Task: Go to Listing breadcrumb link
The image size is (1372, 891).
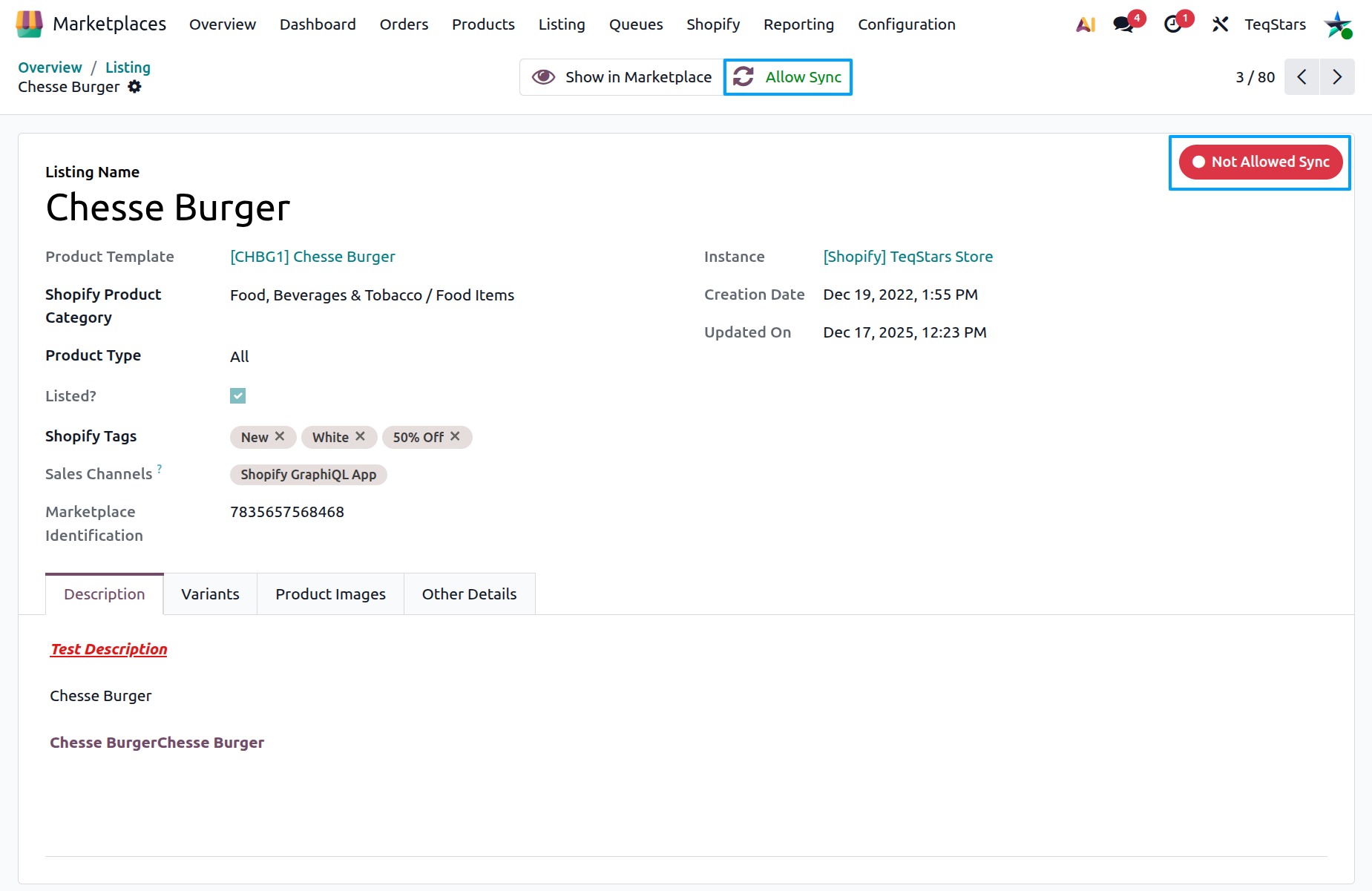Action: [x=128, y=68]
